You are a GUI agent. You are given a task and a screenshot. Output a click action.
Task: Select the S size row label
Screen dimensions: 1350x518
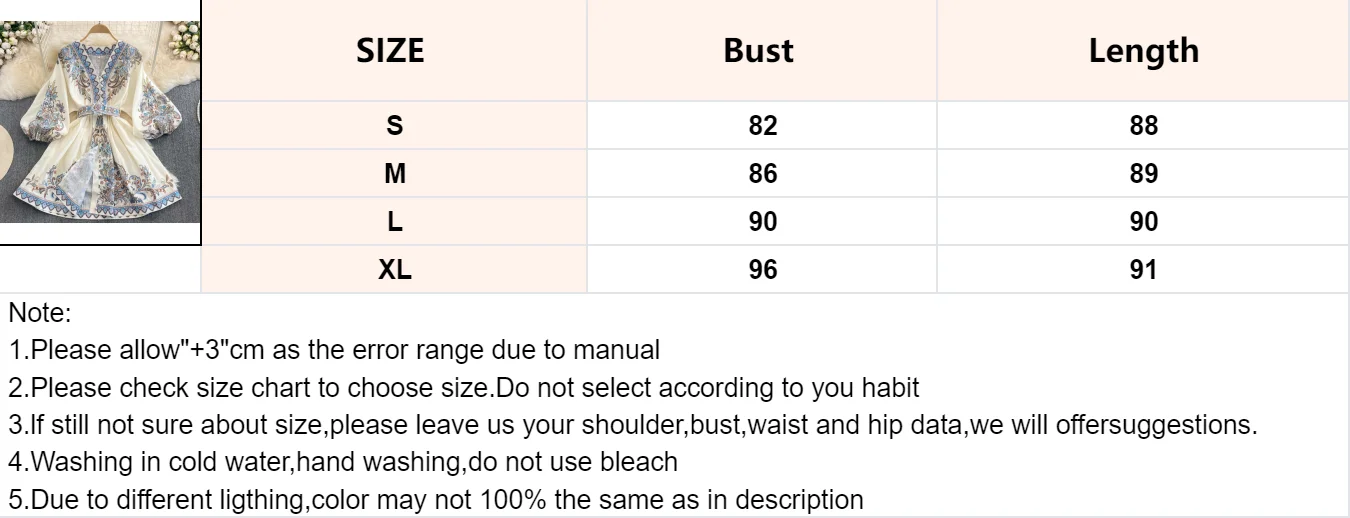pos(395,126)
